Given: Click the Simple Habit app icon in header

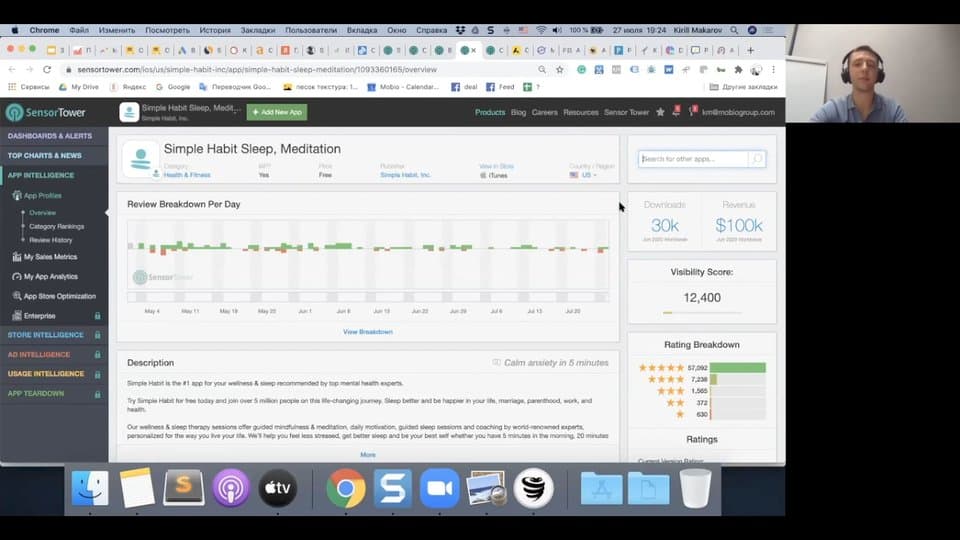Looking at the screenshot, I should 129,112.
